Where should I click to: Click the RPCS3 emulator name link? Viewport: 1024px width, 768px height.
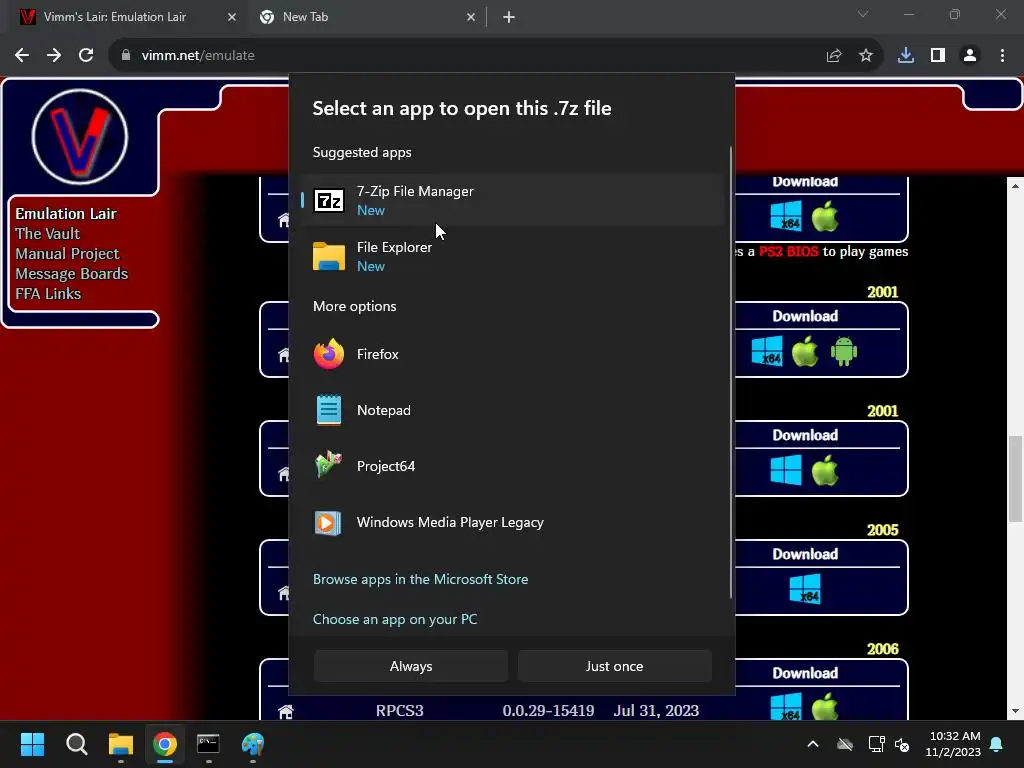[x=400, y=711]
